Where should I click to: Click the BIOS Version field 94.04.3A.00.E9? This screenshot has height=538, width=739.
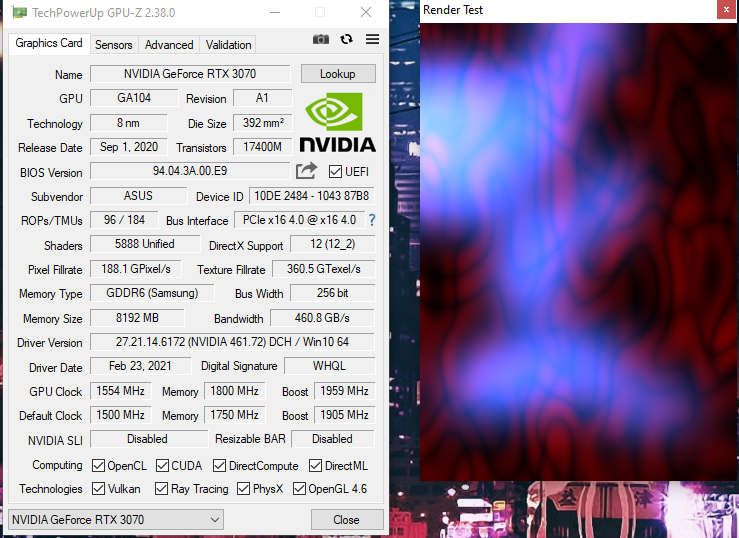point(190,171)
